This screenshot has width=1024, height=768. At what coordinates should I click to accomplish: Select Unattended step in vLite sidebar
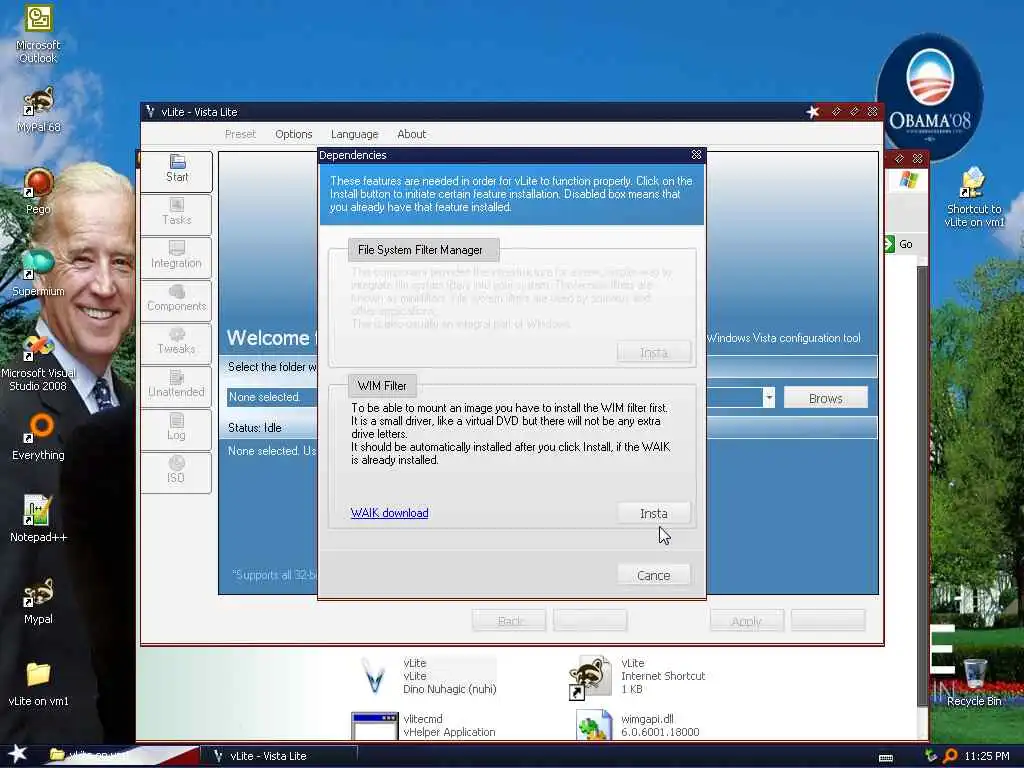pos(176,386)
